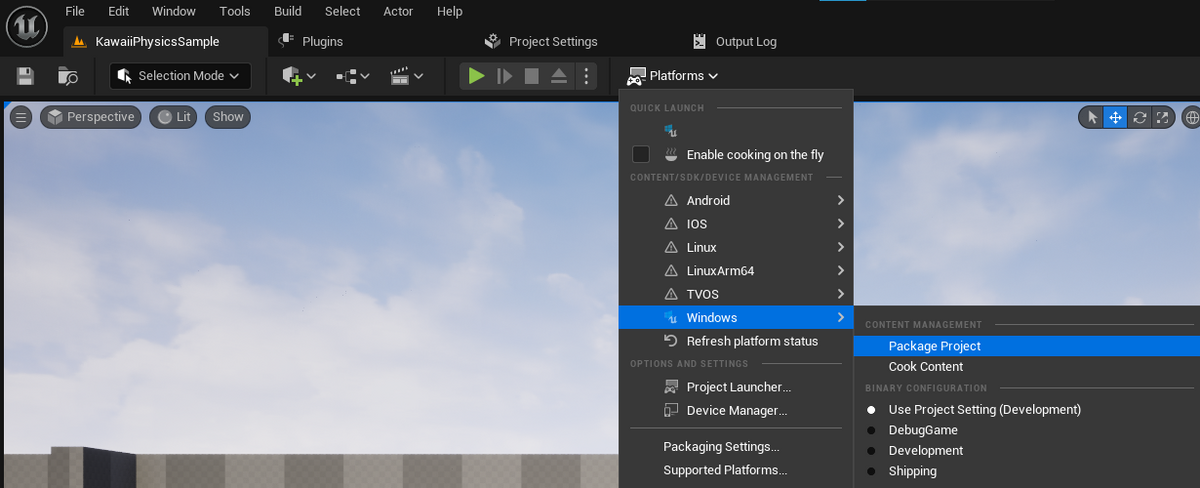
Task: Enable cooking on the fly checkbox
Action: pos(641,154)
